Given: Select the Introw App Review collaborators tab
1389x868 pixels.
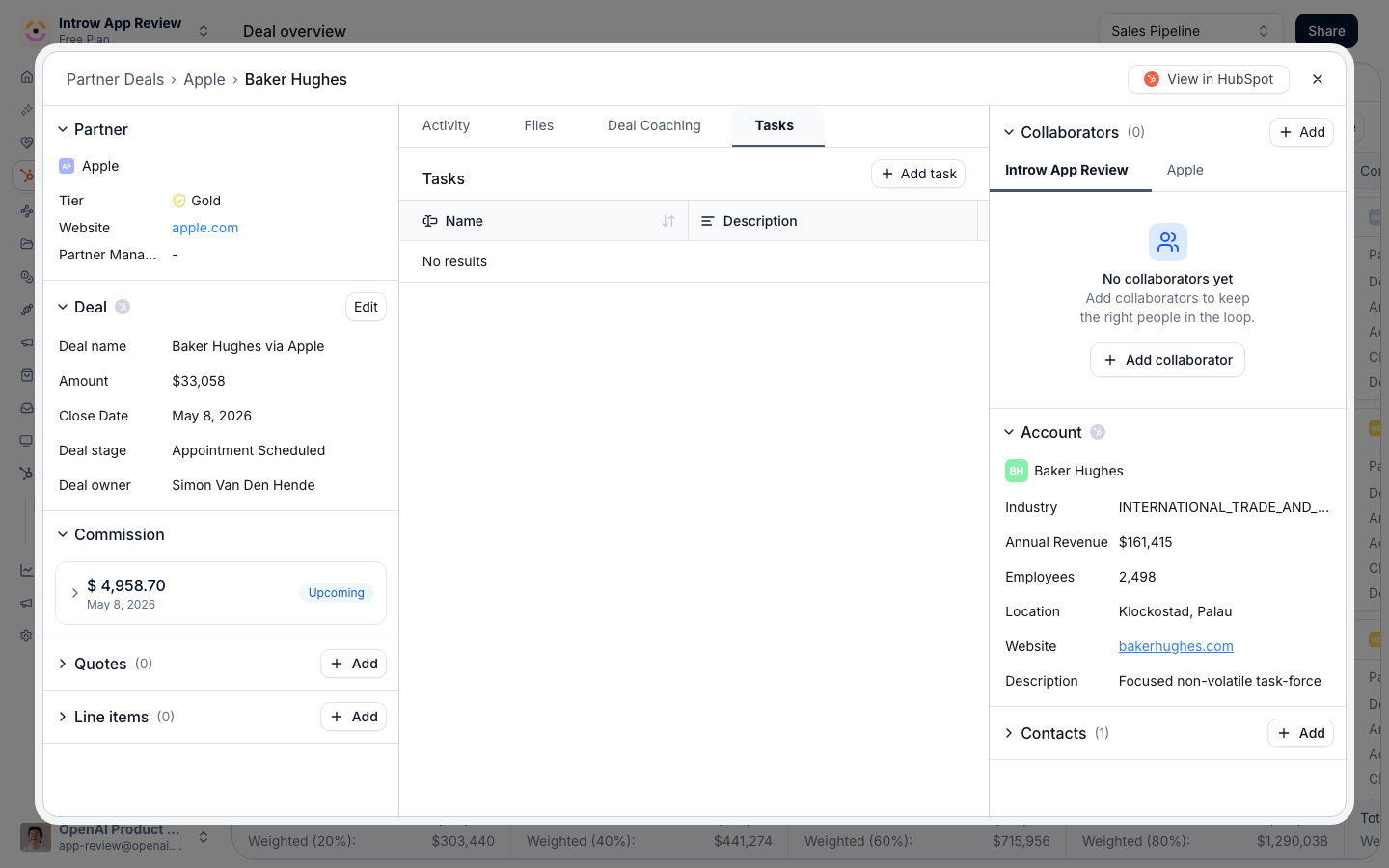Looking at the screenshot, I should pos(1066,170).
